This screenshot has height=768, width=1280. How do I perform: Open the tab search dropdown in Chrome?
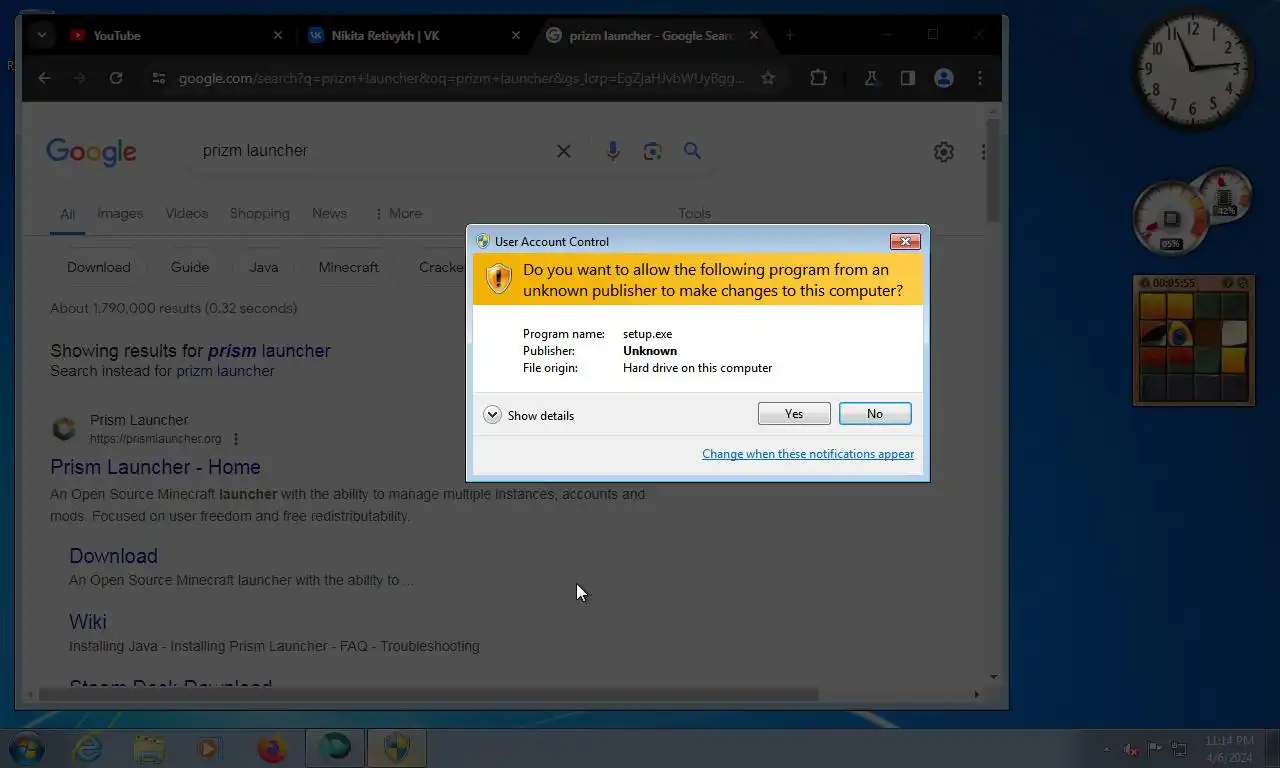point(41,35)
